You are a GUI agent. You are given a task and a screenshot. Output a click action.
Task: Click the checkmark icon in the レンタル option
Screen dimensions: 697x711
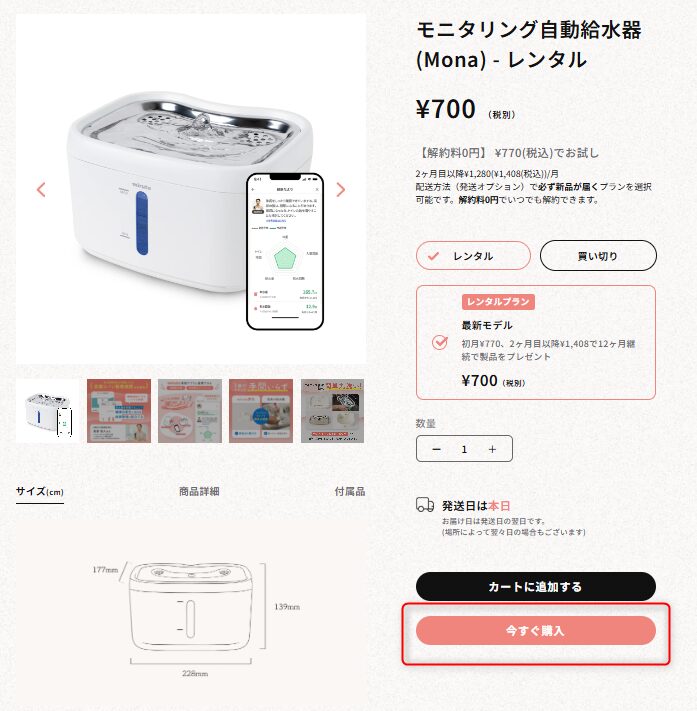[x=434, y=256]
